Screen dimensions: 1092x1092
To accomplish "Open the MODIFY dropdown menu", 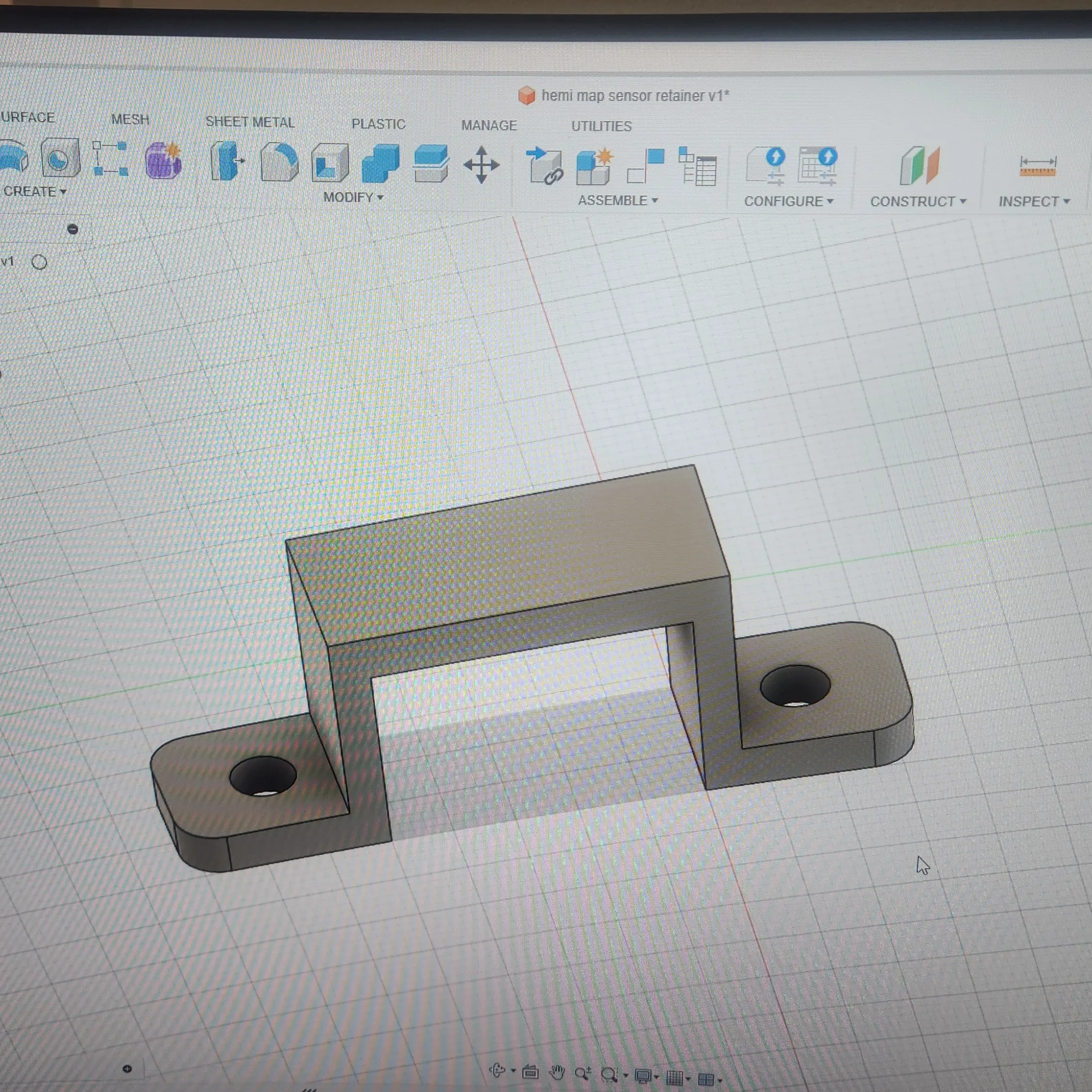I will 353,197.
